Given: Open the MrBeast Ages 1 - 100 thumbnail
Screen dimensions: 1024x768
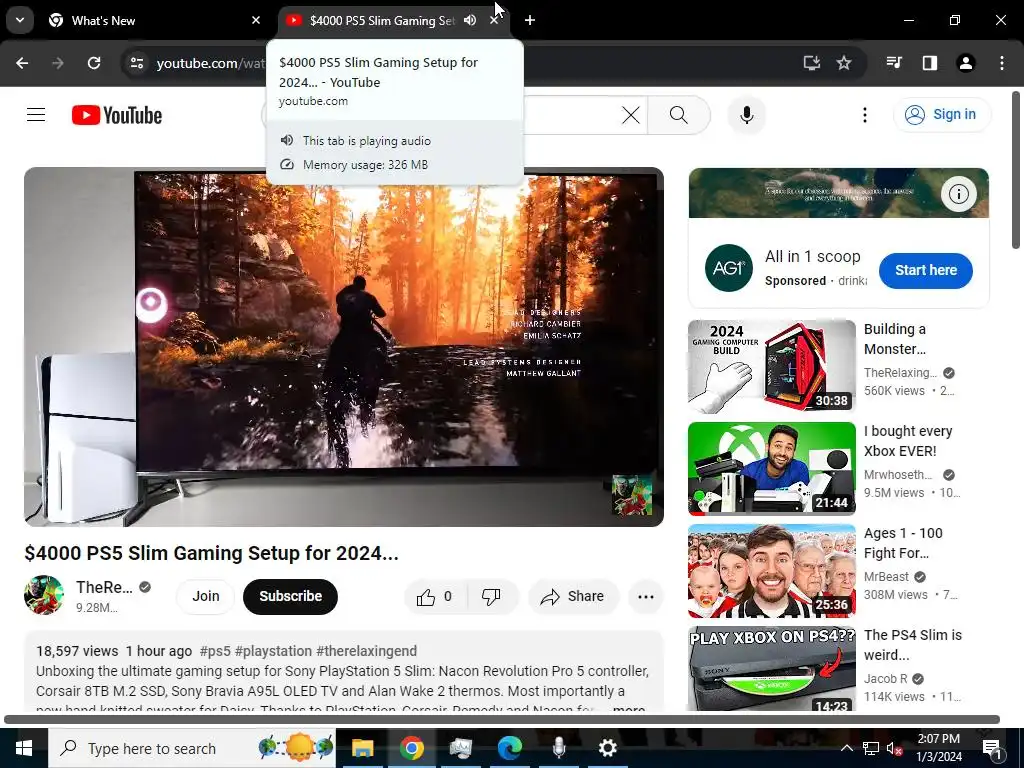Looking at the screenshot, I should [x=771, y=571].
